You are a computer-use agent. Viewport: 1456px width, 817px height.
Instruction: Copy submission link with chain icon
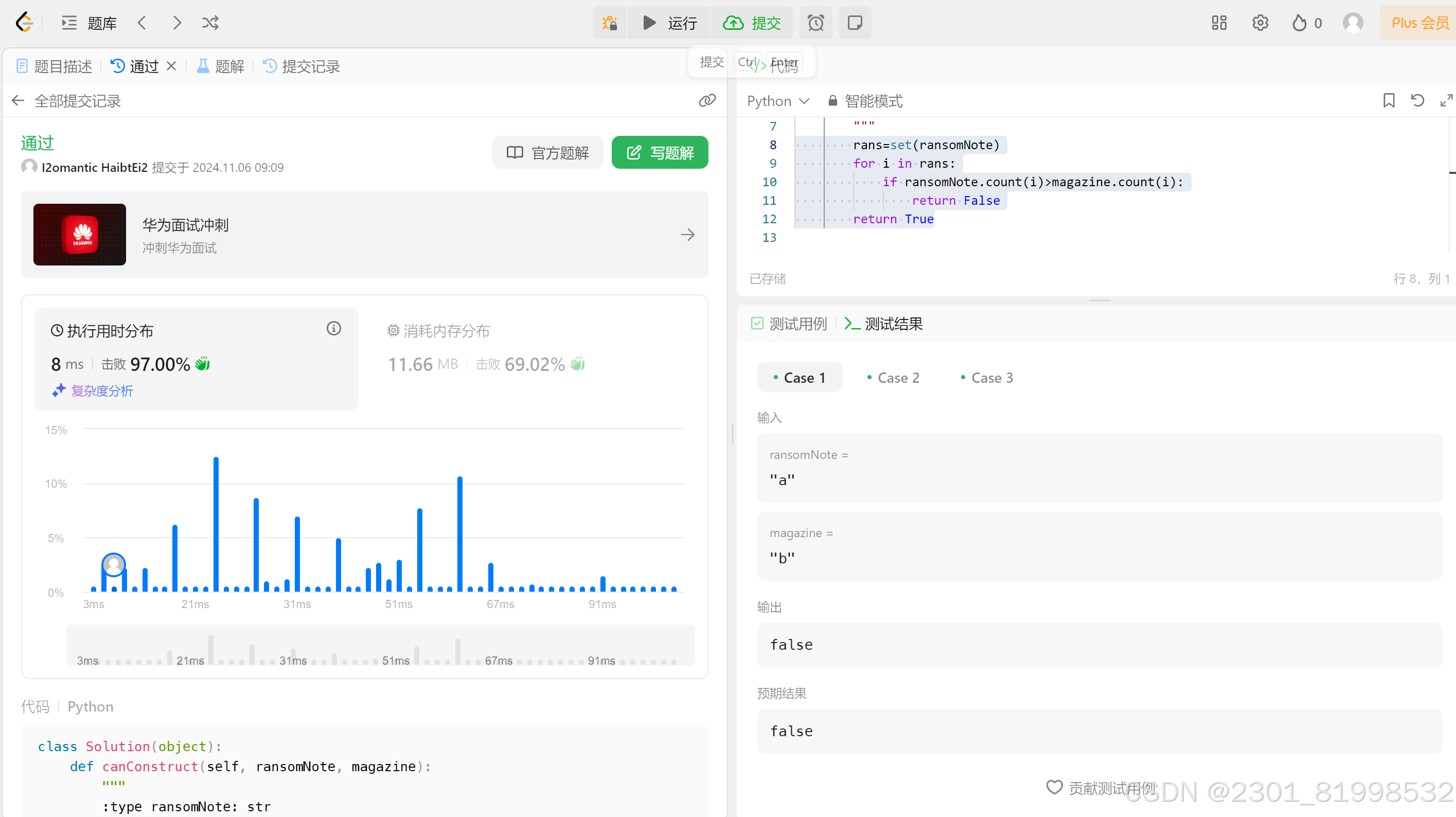tap(706, 101)
